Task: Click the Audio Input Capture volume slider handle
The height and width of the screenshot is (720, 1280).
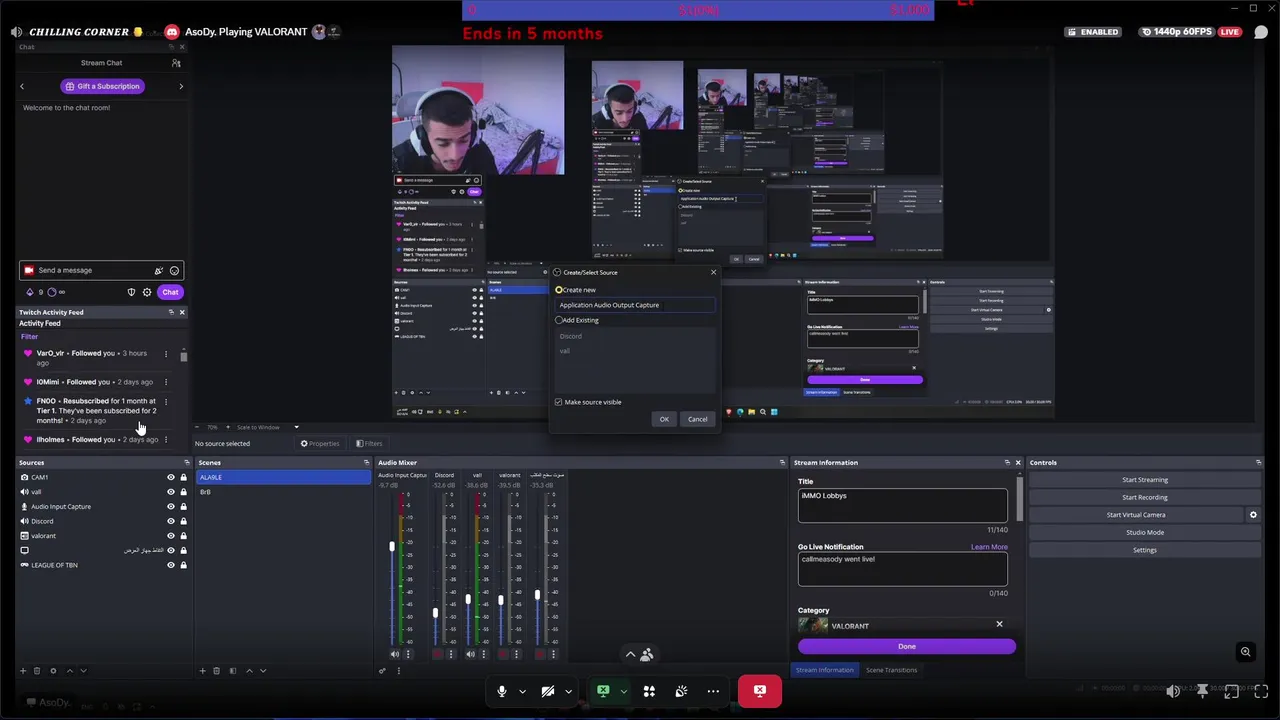Action: click(x=392, y=547)
